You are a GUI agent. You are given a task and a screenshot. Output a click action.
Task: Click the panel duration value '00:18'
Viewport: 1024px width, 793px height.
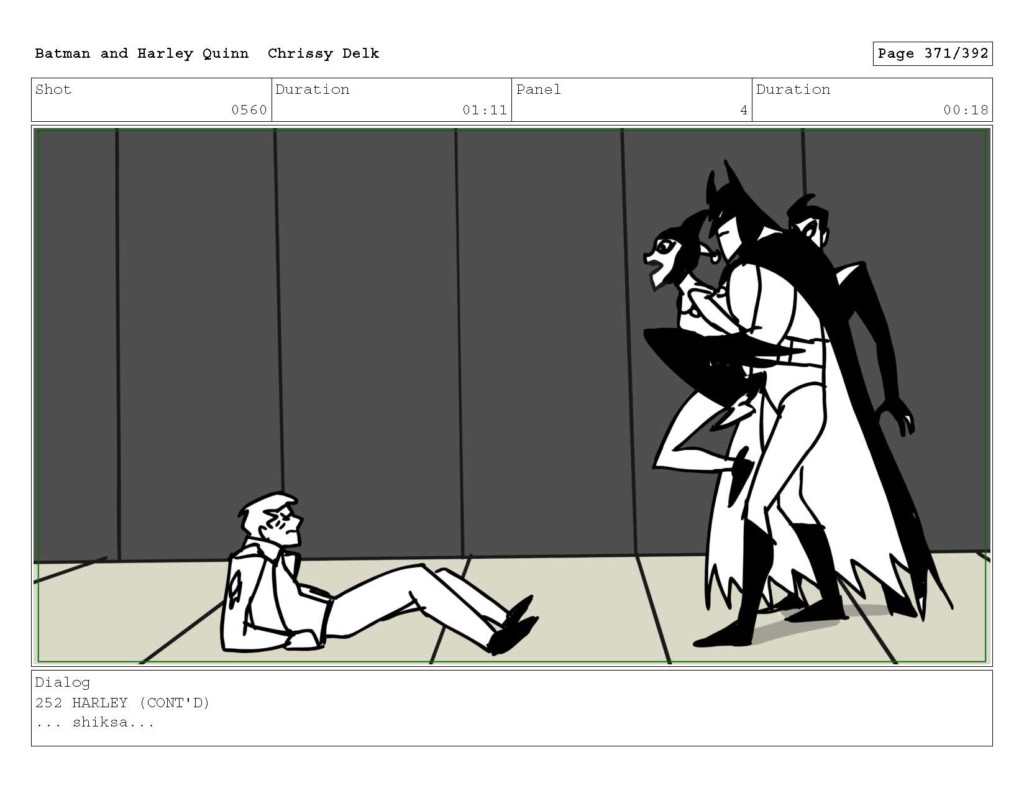tap(965, 110)
